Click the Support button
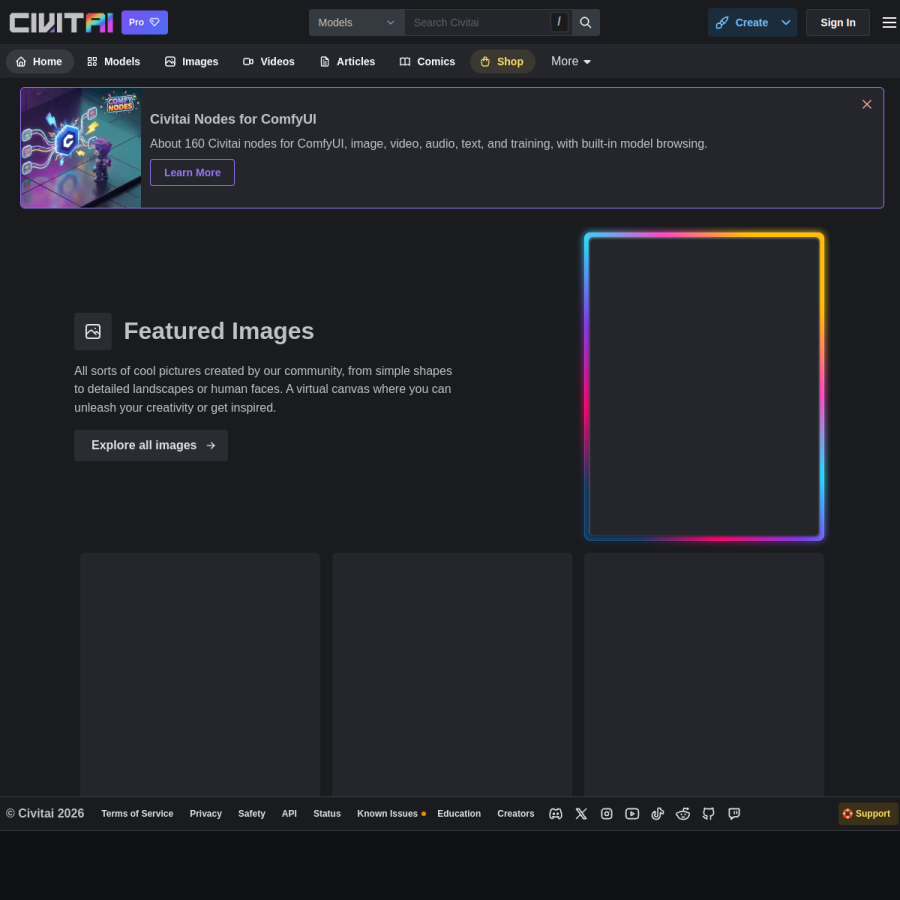This screenshot has height=900, width=900. coord(867,813)
